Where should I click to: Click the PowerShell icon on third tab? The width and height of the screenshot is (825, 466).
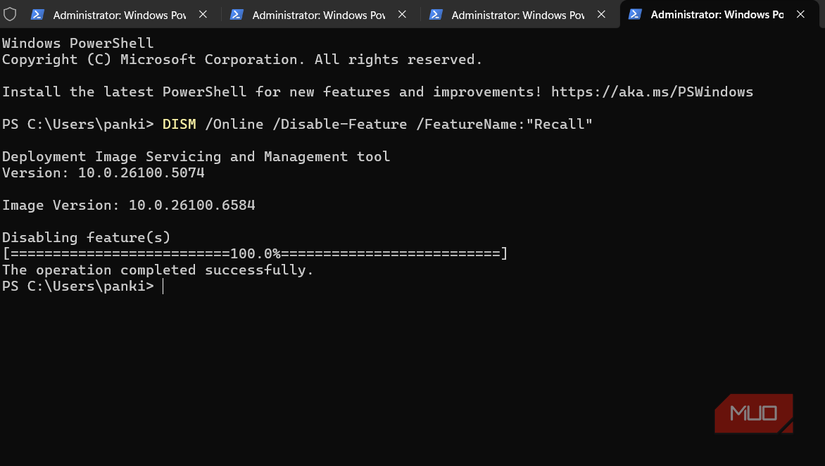click(435, 15)
